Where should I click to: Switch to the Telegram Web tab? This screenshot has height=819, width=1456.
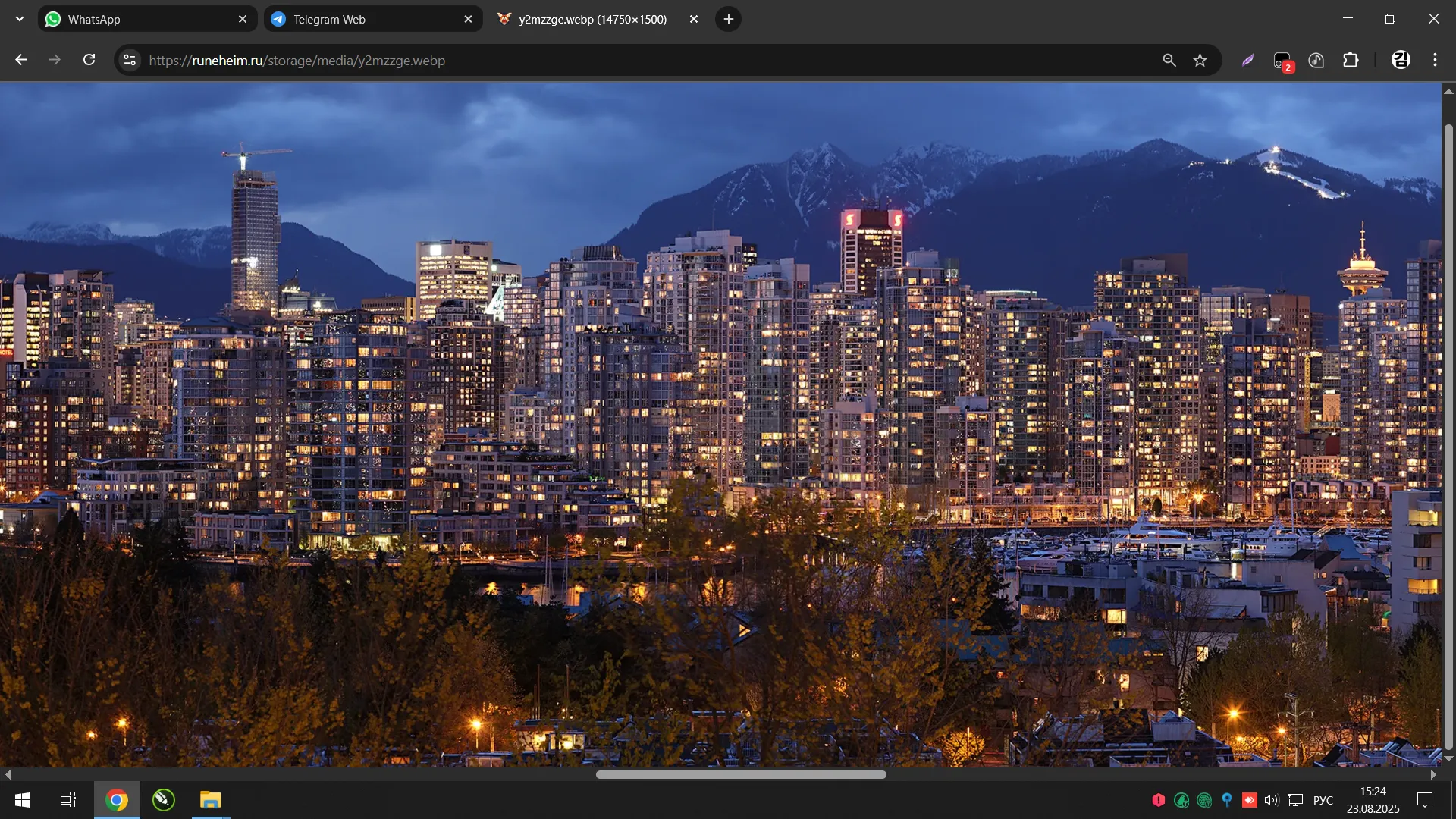pos(364,19)
